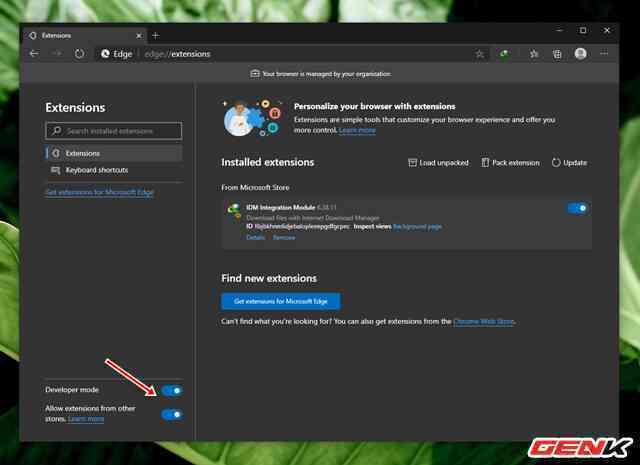Open the user profile avatar

click(x=580, y=53)
